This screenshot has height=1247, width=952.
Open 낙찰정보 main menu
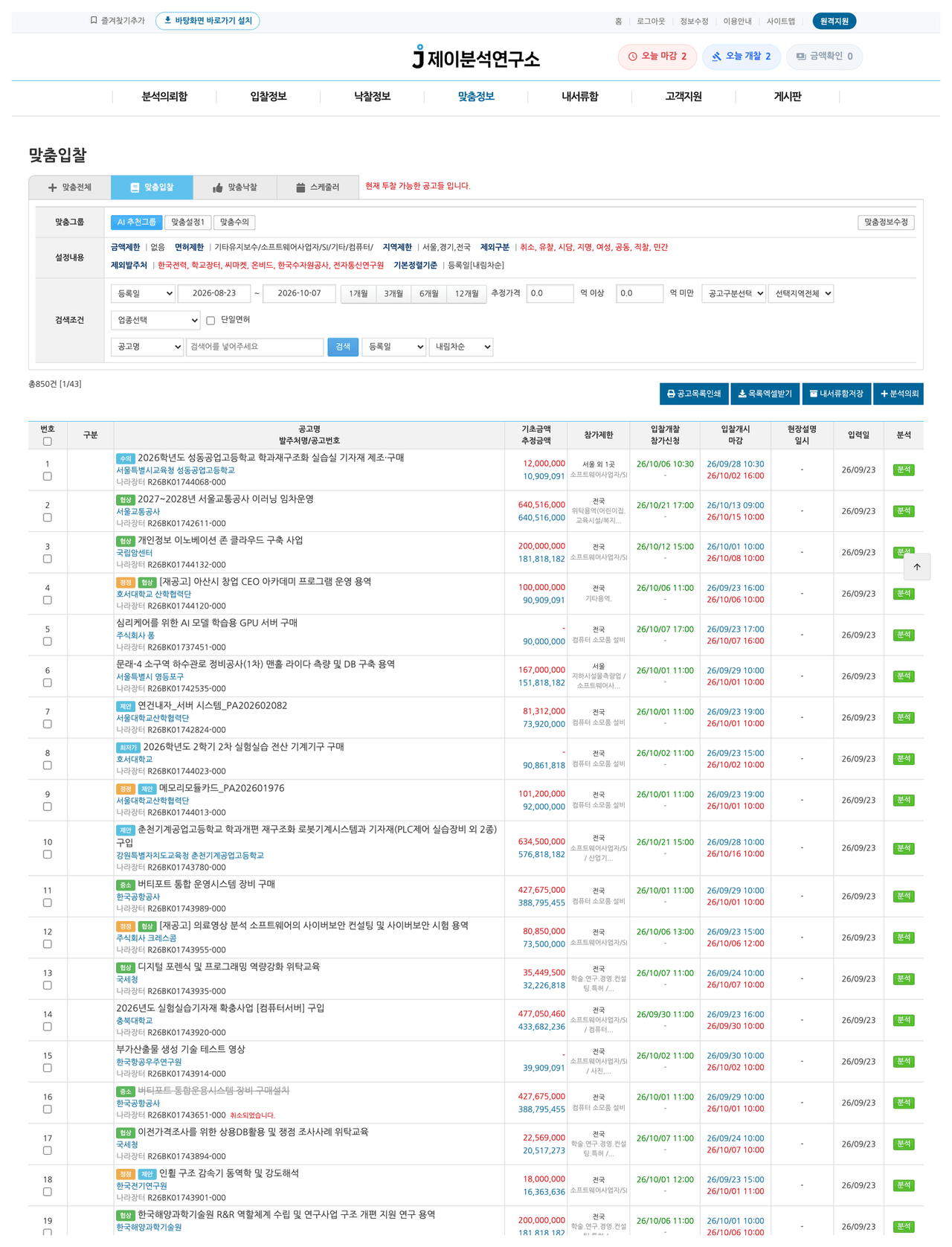pos(373,97)
